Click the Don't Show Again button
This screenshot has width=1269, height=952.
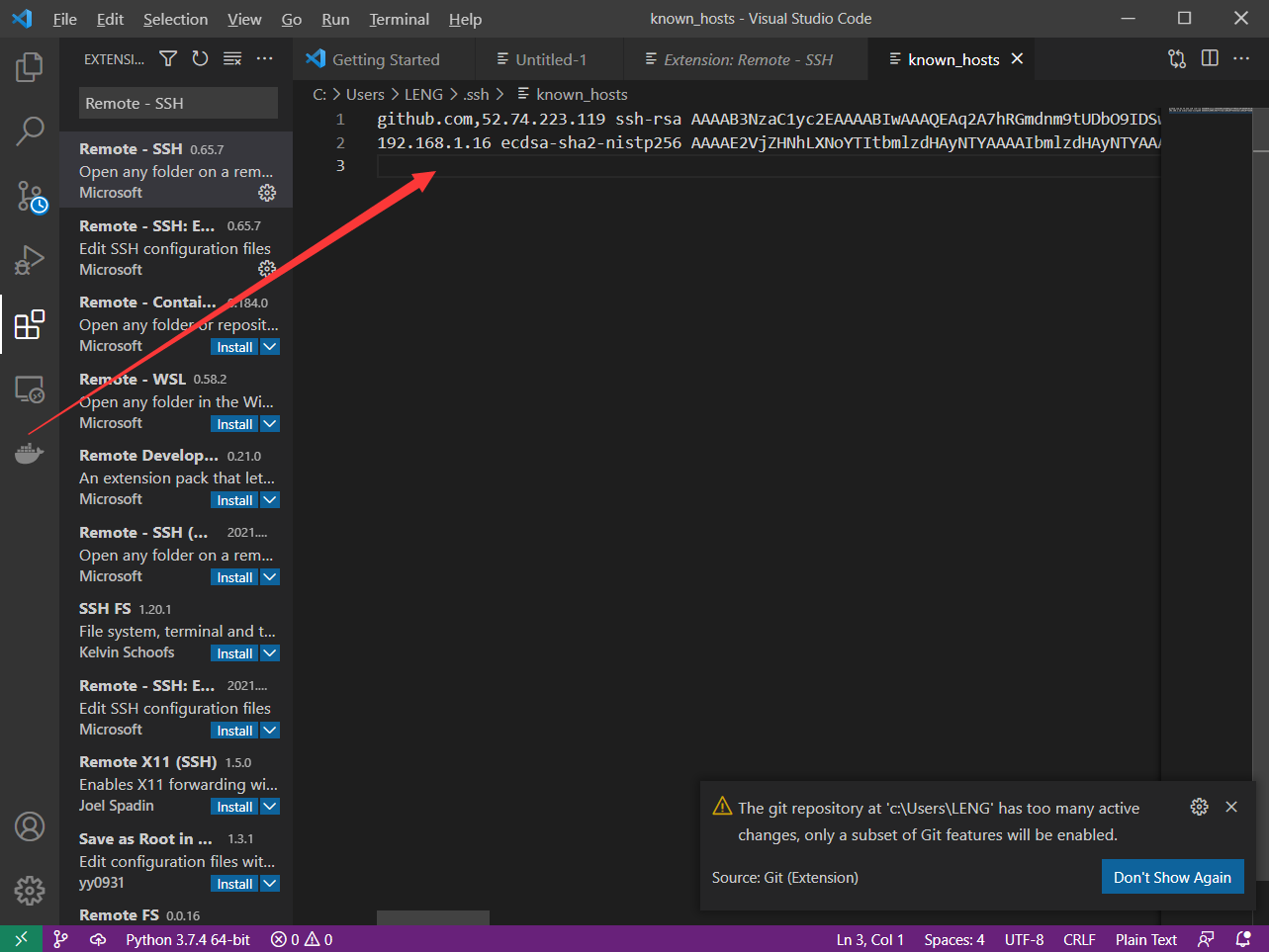[x=1172, y=876]
